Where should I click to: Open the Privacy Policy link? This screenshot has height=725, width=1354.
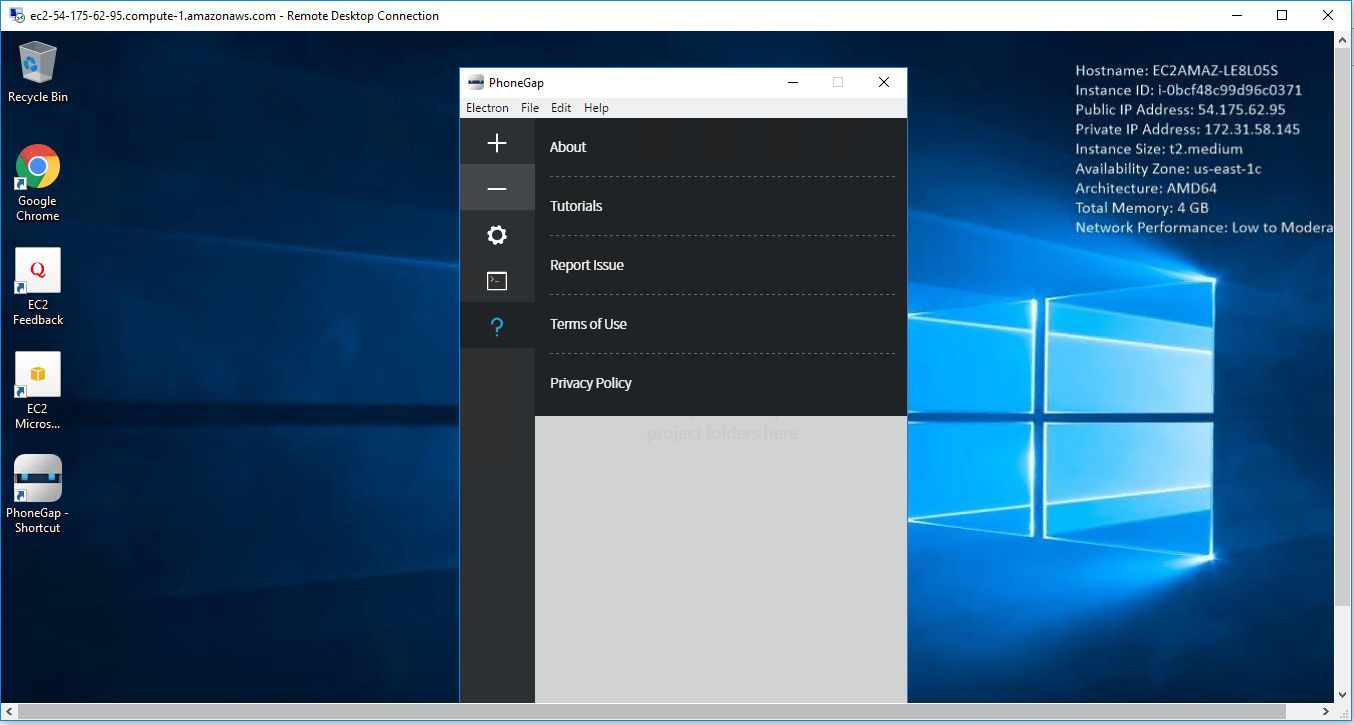pos(591,383)
